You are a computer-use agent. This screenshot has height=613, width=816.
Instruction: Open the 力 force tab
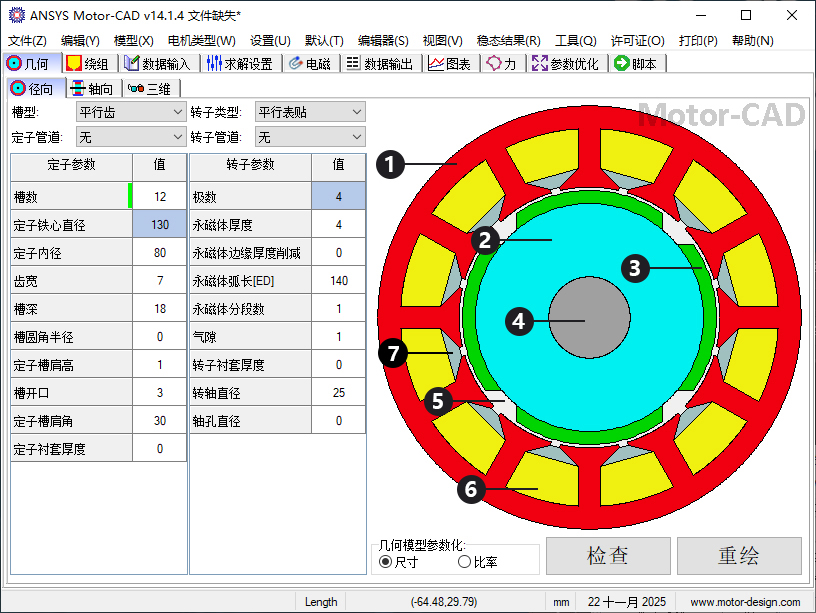502,63
